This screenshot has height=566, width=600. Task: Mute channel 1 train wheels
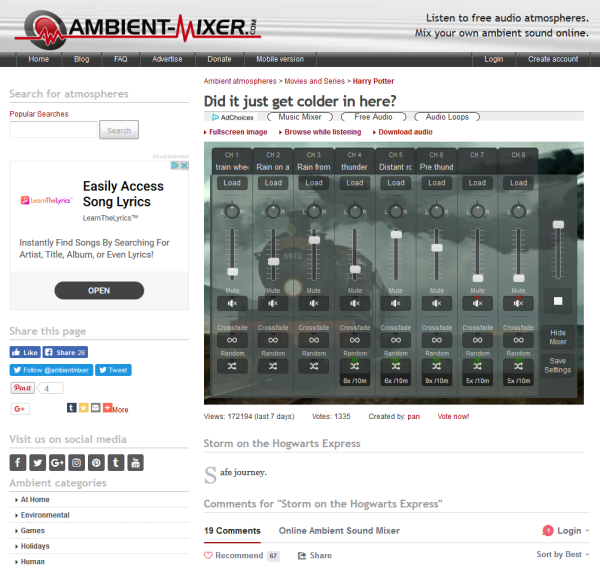(x=232, y=303)
